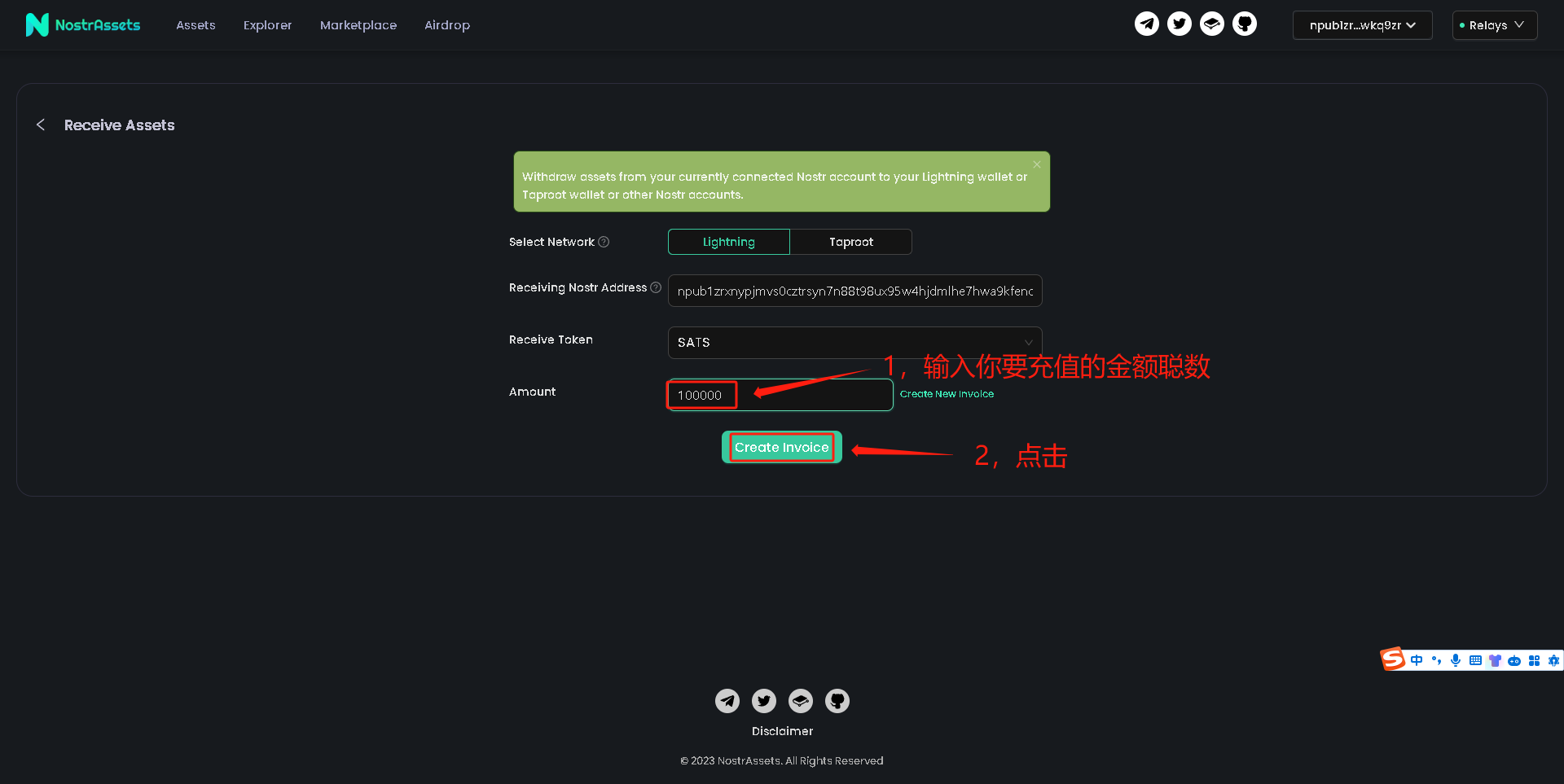Open the Twitter icon in the footer

point(764,700)
